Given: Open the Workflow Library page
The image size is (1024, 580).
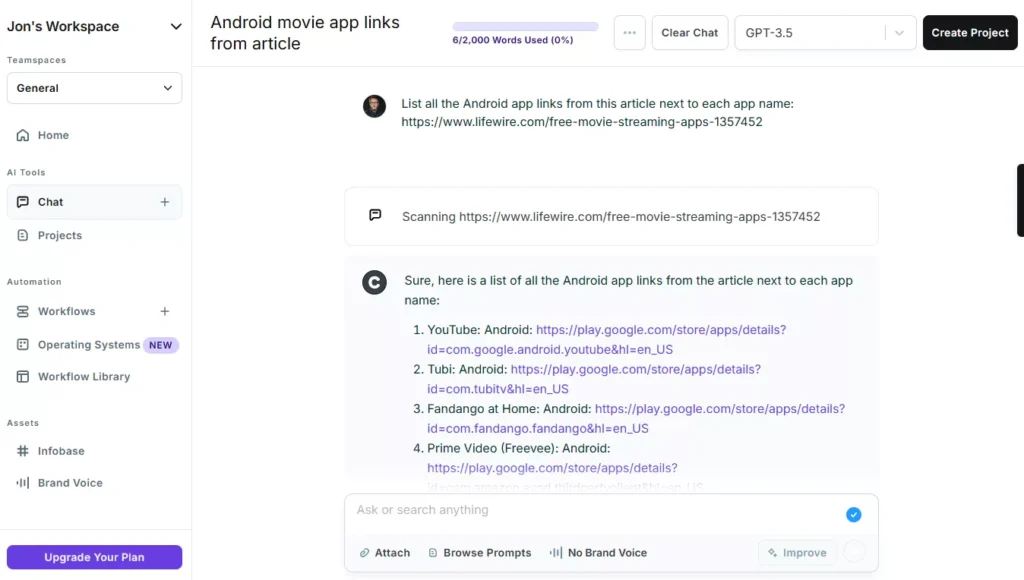Looking at the screenshot, I should coord(83,377).
